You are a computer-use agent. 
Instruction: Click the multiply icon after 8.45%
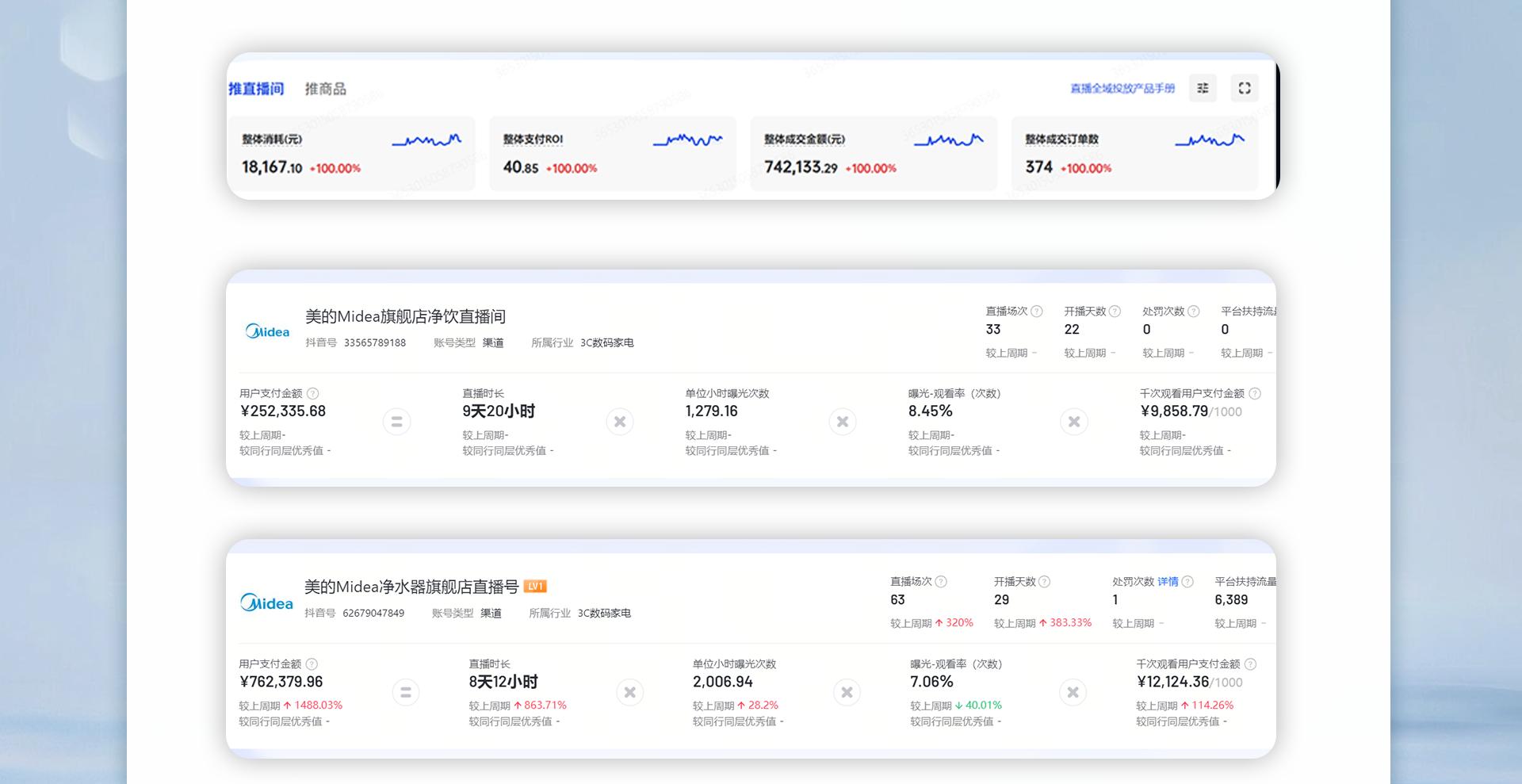1074,422
